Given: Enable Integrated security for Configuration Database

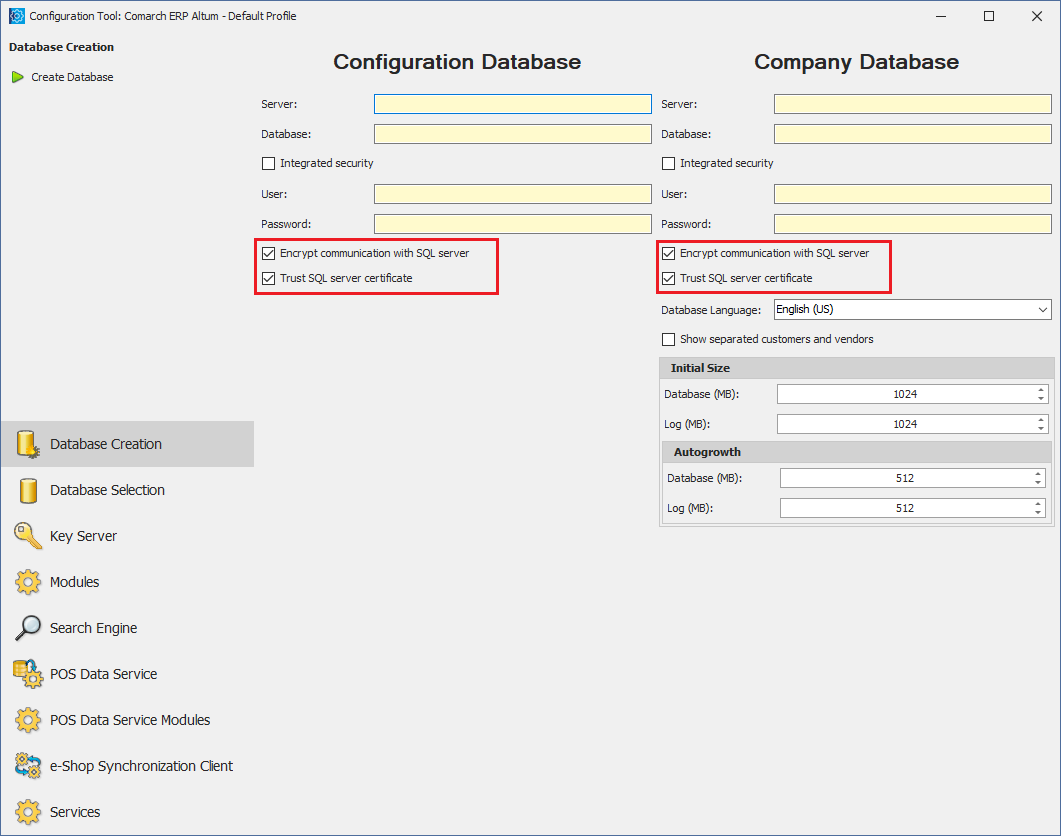Looking at the screenshot, I should click(269, 163).
